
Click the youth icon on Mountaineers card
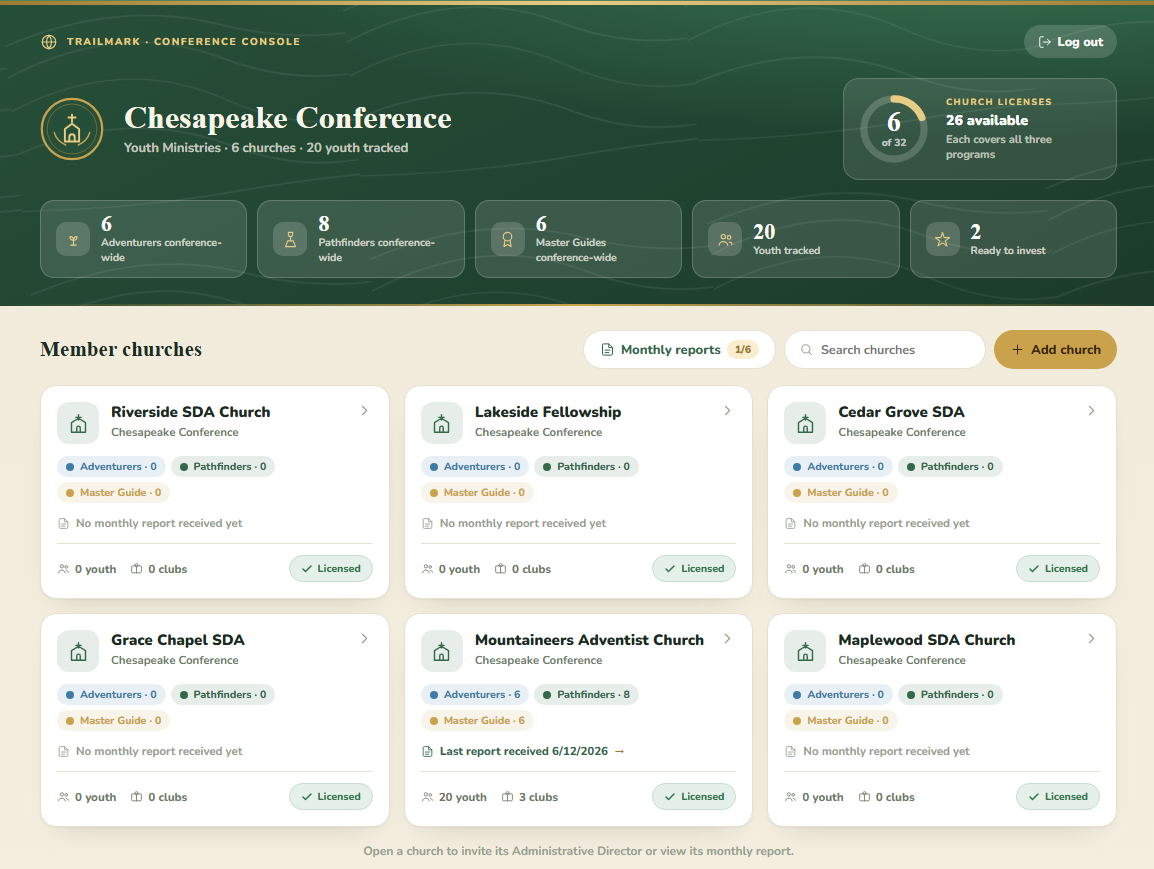click(428, 797)
